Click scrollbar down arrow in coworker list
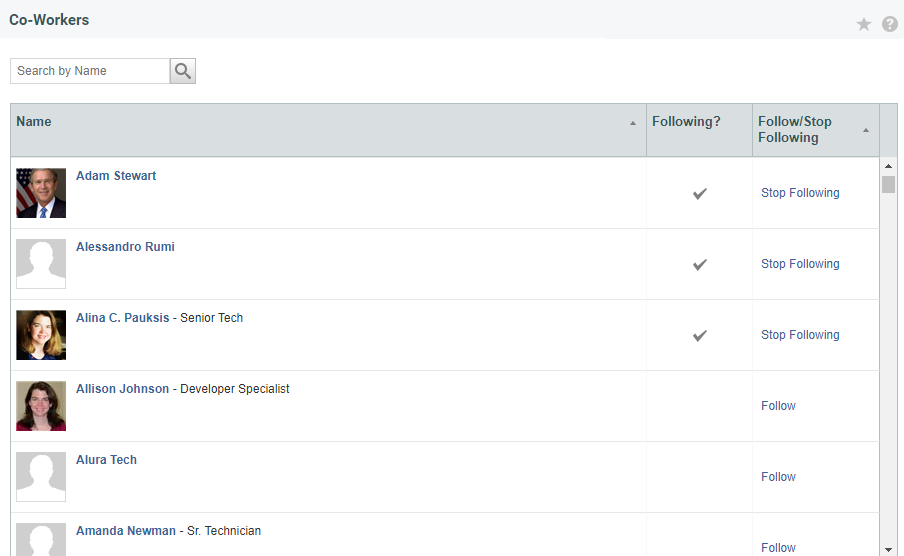Screen dimensions: 904x556 (x=888, y=549)
